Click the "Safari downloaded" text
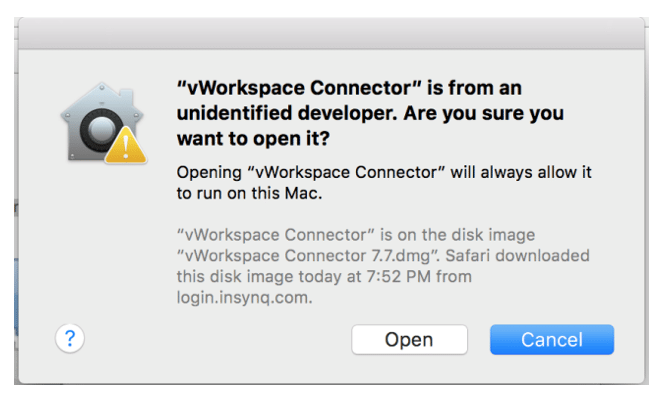660x398 pixels. coord(517,256)
